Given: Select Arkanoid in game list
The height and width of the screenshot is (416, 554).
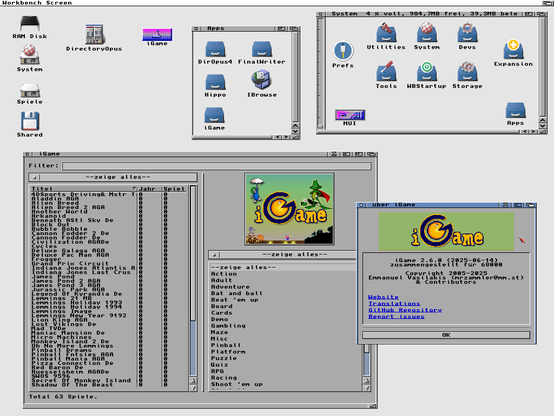Looking at the screenshot, I should [48, 216].
